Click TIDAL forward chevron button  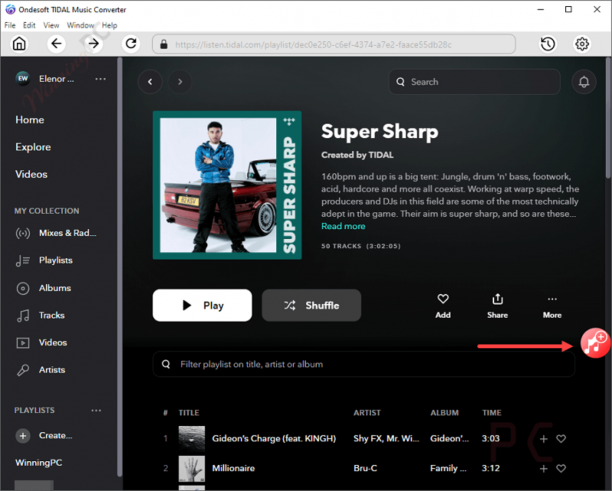[180, 82]
